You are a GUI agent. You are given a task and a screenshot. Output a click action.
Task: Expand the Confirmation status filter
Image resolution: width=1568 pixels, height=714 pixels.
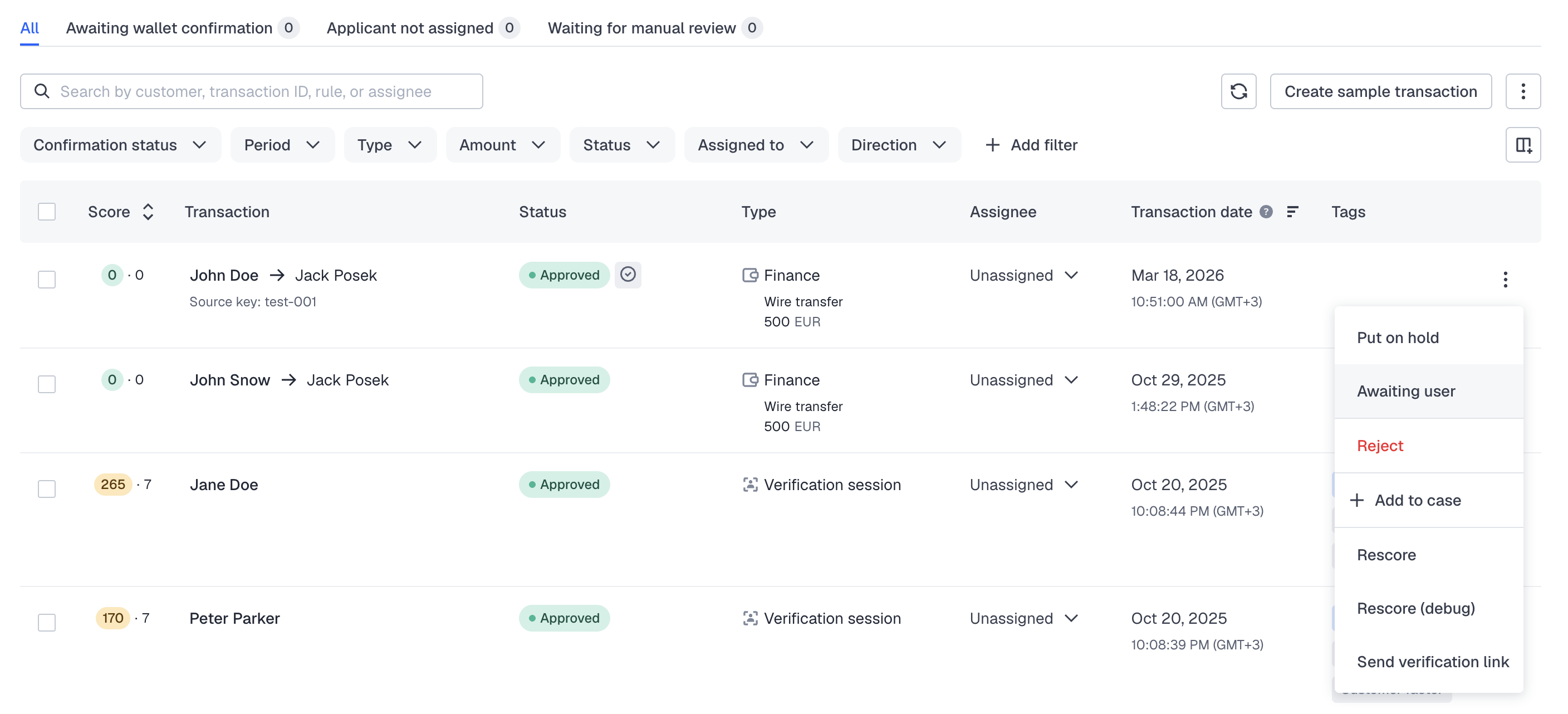pyautogui.click(x=120, y=145)
